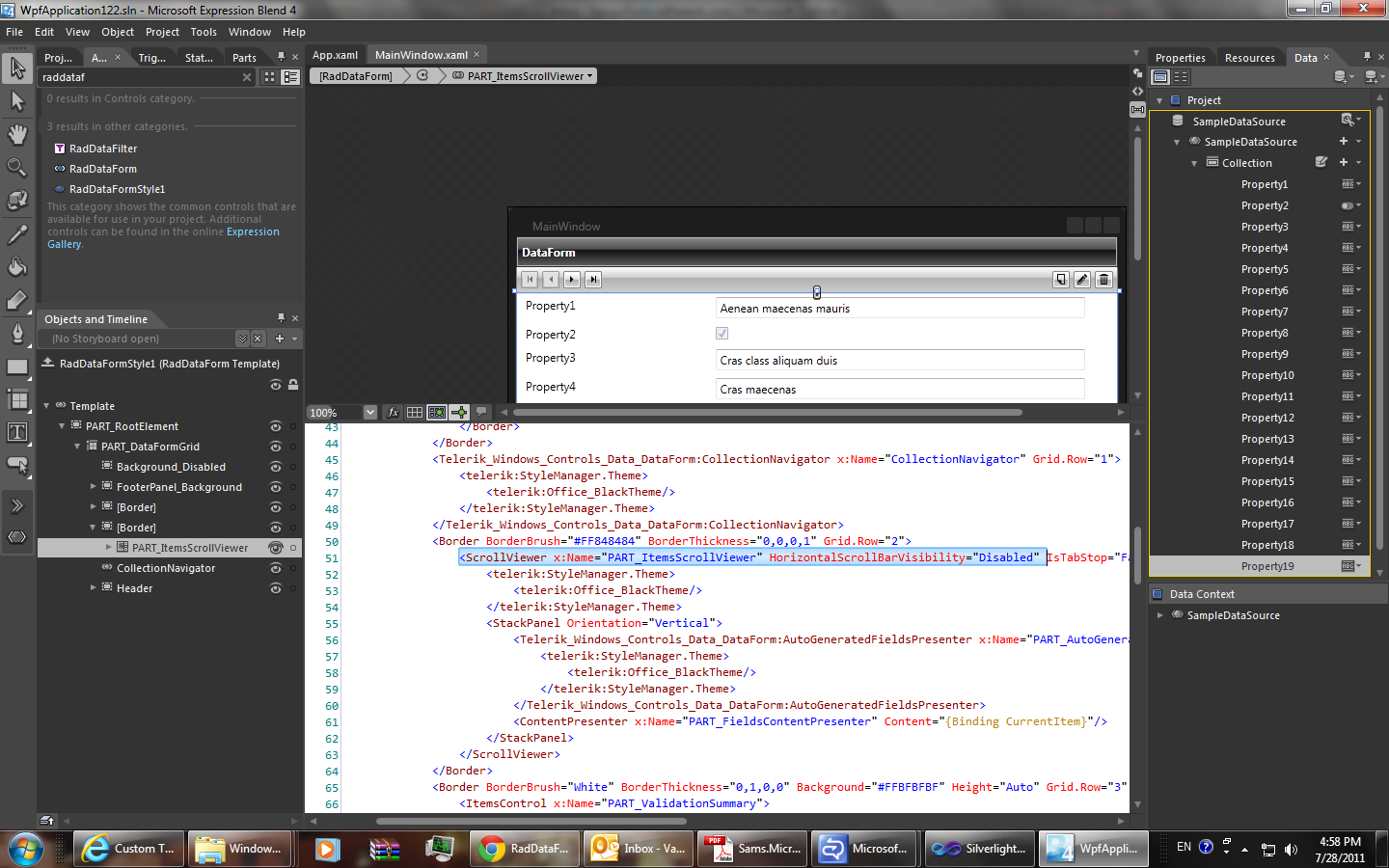Collapse the Collection node in Data panel
The image size is (1389, 868).
click(1194, 163)
